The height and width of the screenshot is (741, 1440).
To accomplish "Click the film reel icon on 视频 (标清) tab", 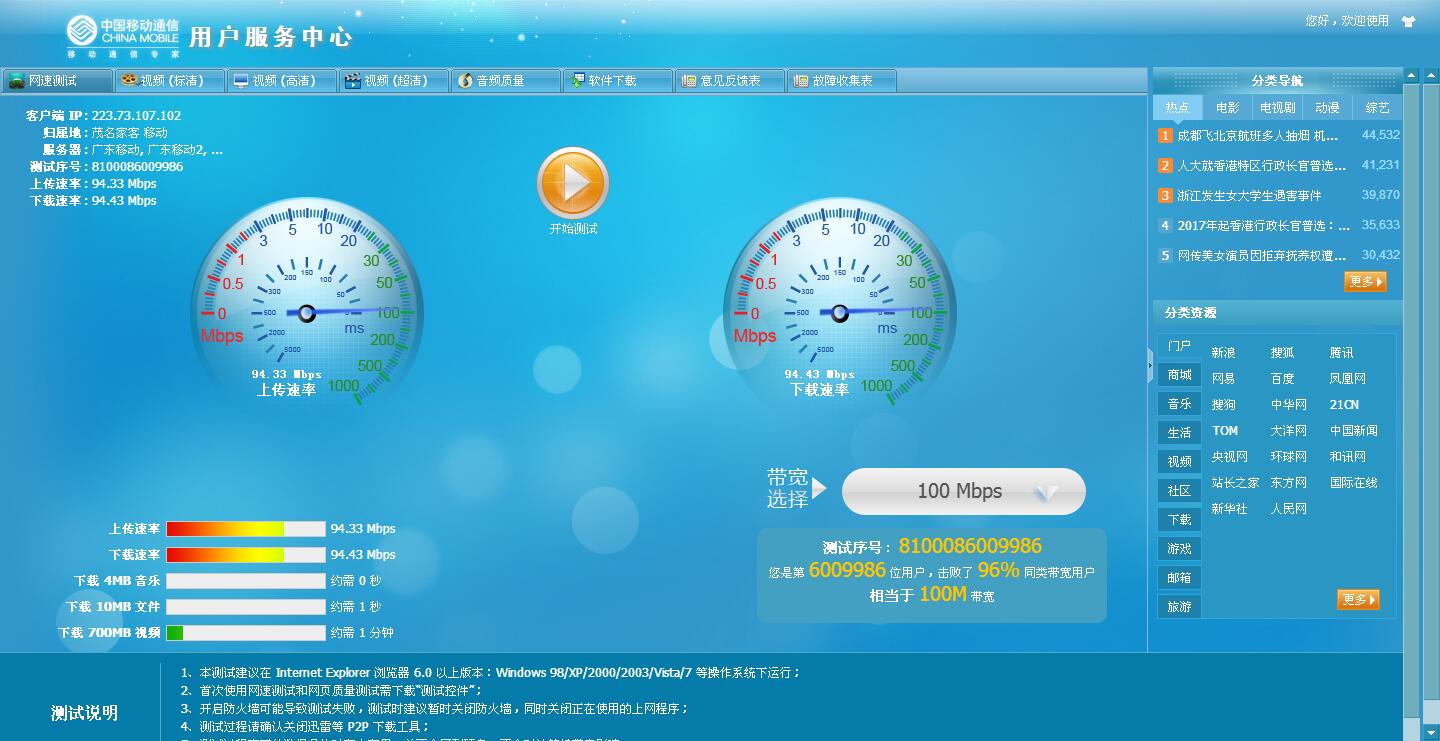I will (x=129, y=81).
